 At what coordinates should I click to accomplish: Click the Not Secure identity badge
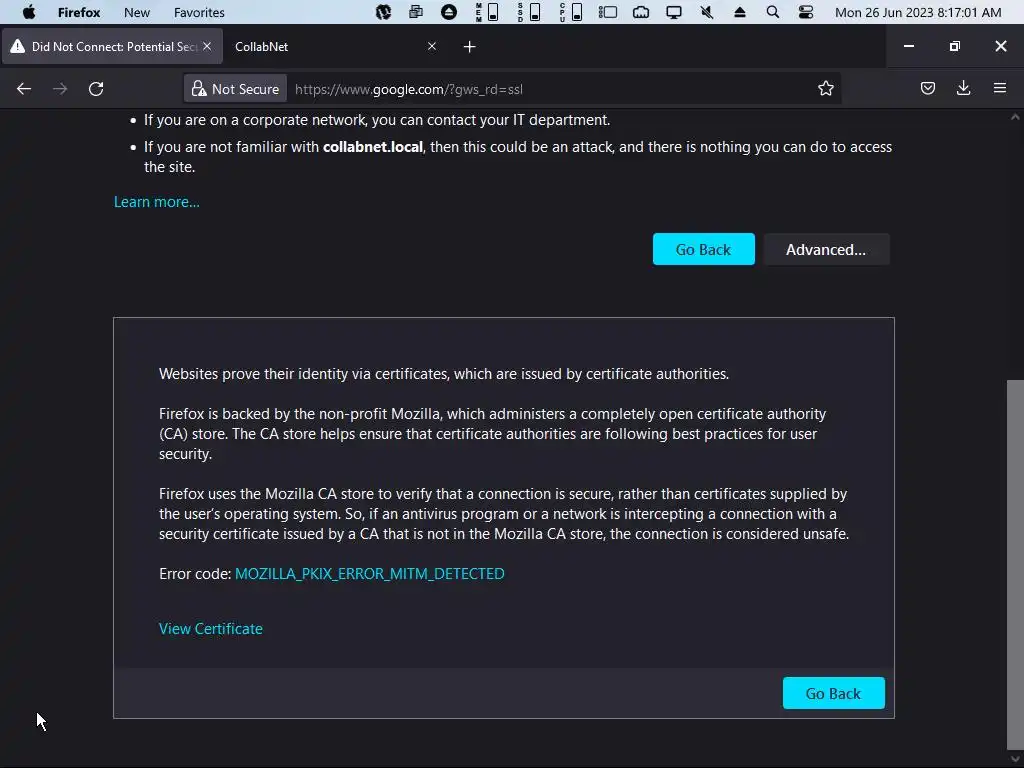click(x=235, y=89)
